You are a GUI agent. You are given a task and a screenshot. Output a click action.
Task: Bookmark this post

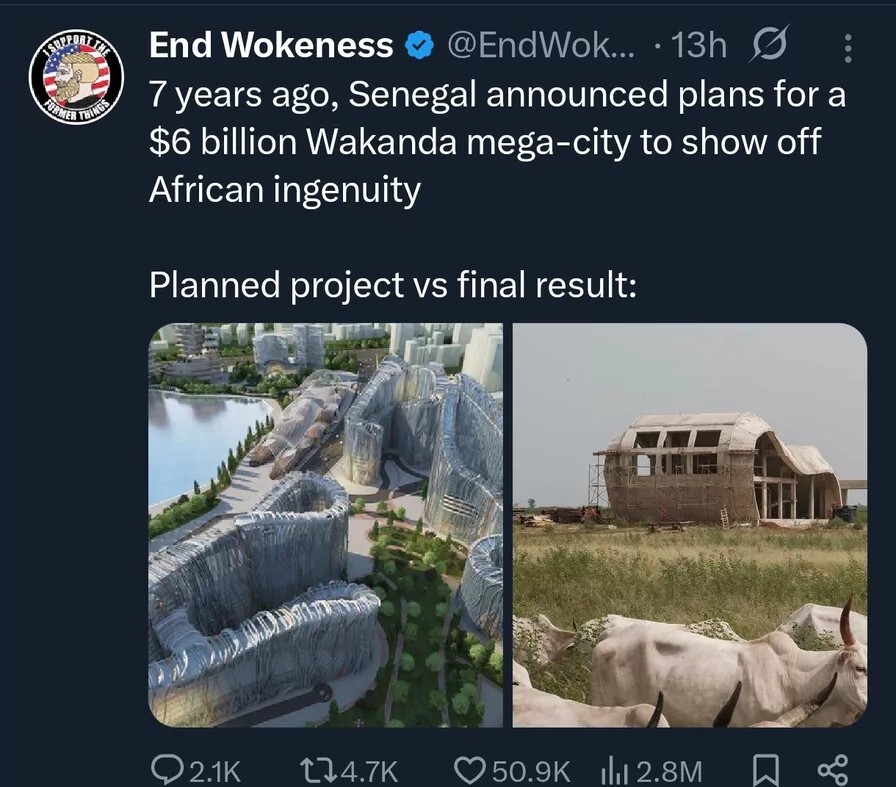[x=765, y=770]
